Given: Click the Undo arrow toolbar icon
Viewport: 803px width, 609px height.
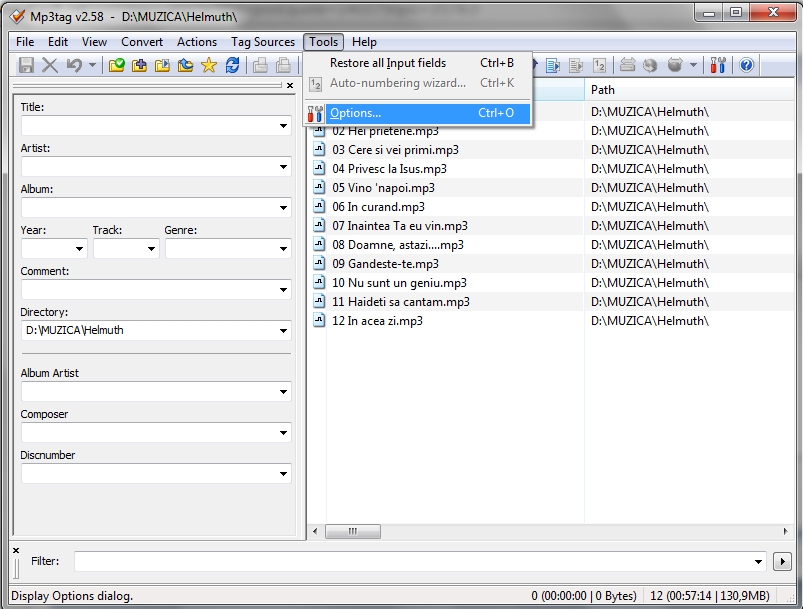Looking at the screenshot, I should pos(74,65).
